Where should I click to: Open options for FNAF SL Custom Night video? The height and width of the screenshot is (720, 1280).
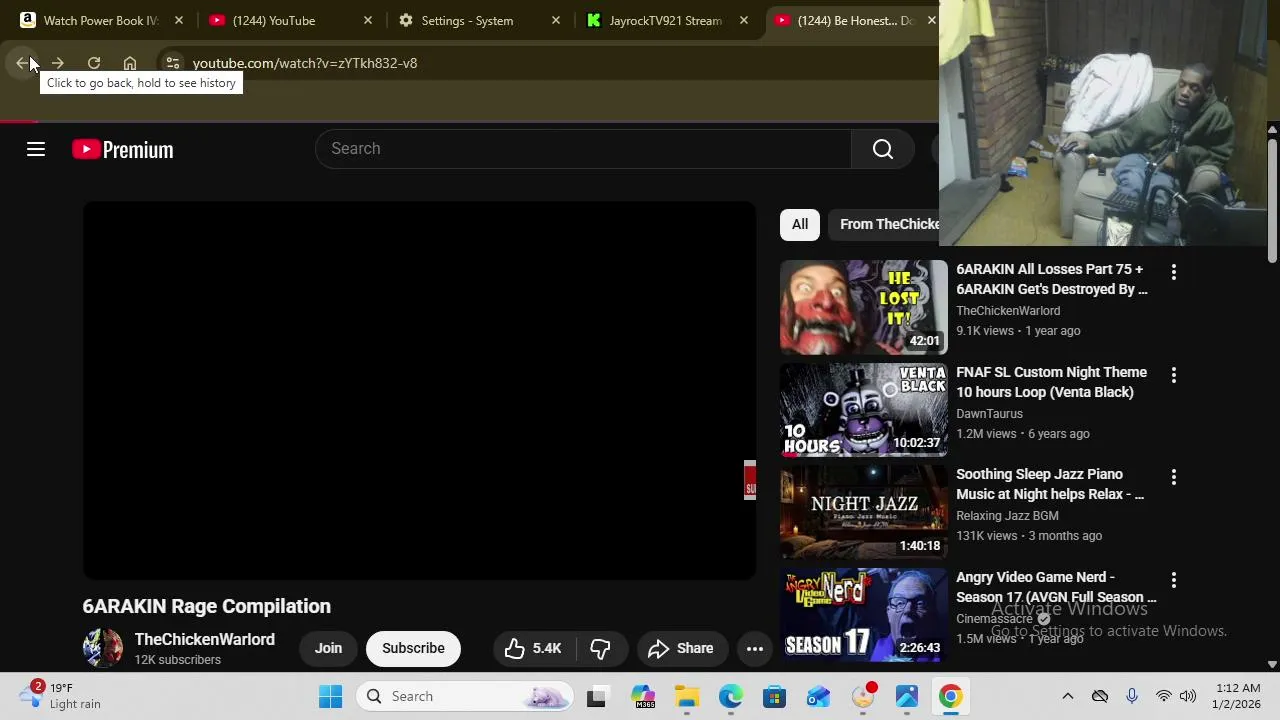click(1174, 375)
